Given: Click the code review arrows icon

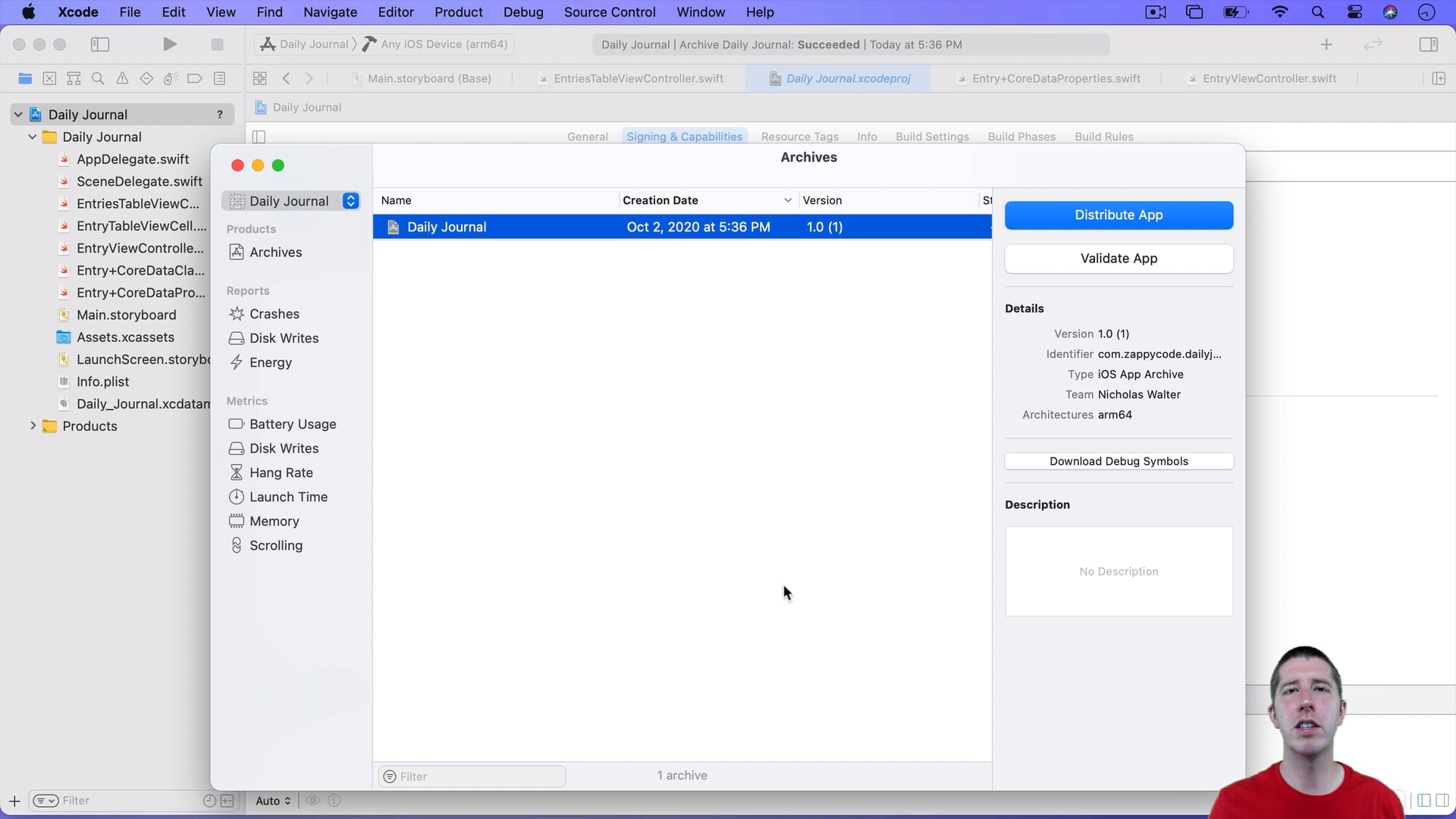Looking at the screenshot, I should point(1373,45).
